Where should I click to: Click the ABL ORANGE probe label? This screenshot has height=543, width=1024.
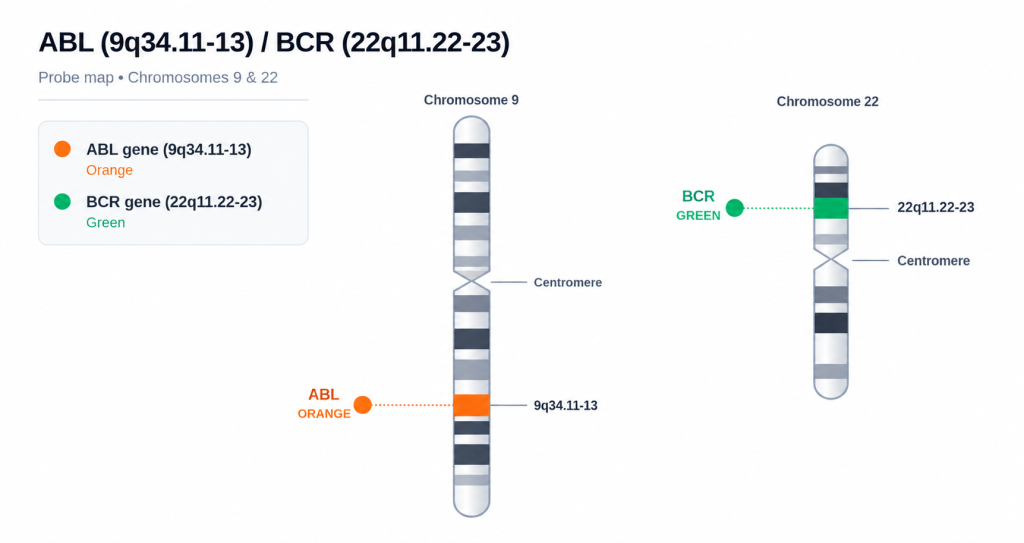point(324,404)
